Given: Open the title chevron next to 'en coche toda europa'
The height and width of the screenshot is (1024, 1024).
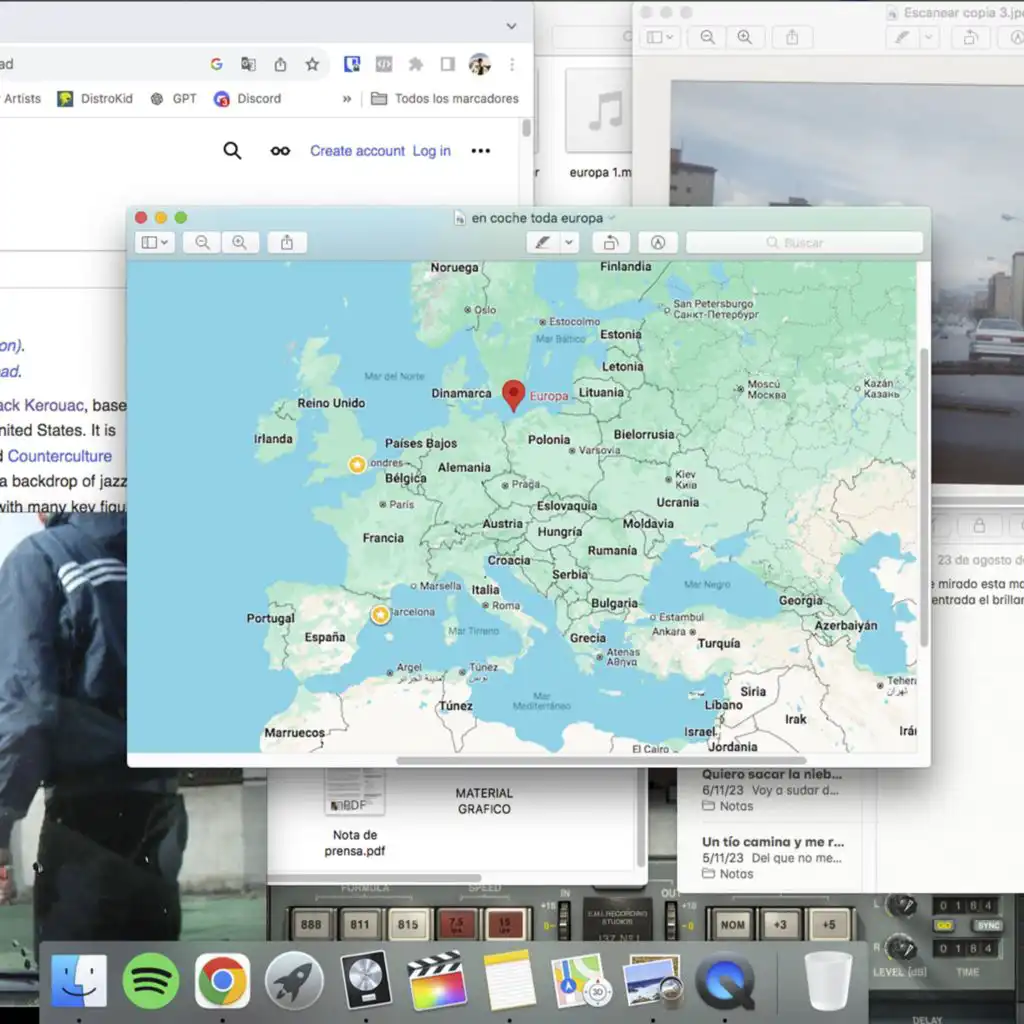Looking at the screenshot, I should coord(612,218).
